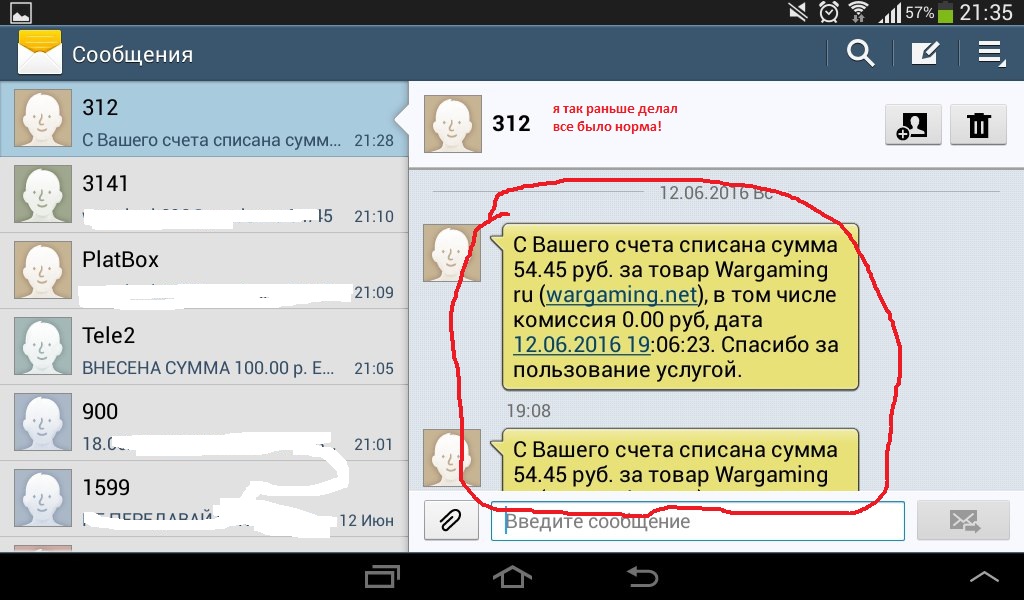
Task: Open the picture notification icon in the status bar
Action: pos(21,12)
